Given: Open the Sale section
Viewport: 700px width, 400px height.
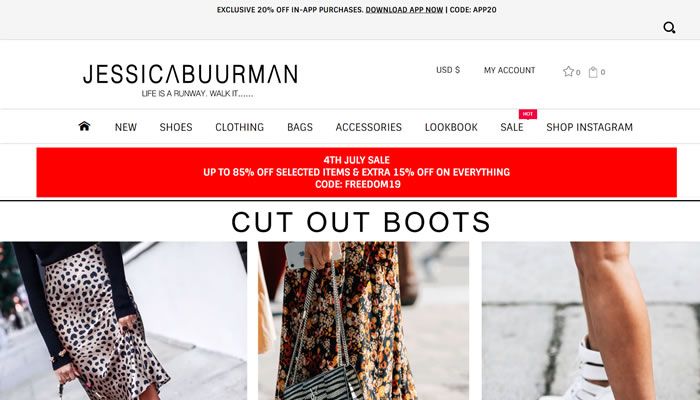Looking at the screenshot, I should (x=512, y=127).
